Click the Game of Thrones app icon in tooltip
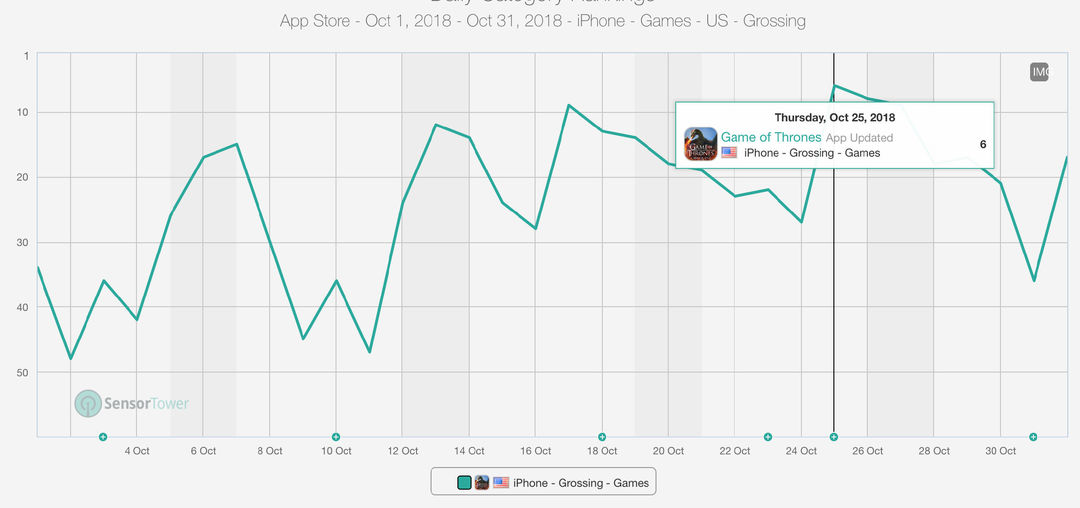The width and height of the screenshot is (1080, 508). tap(700, 144)
